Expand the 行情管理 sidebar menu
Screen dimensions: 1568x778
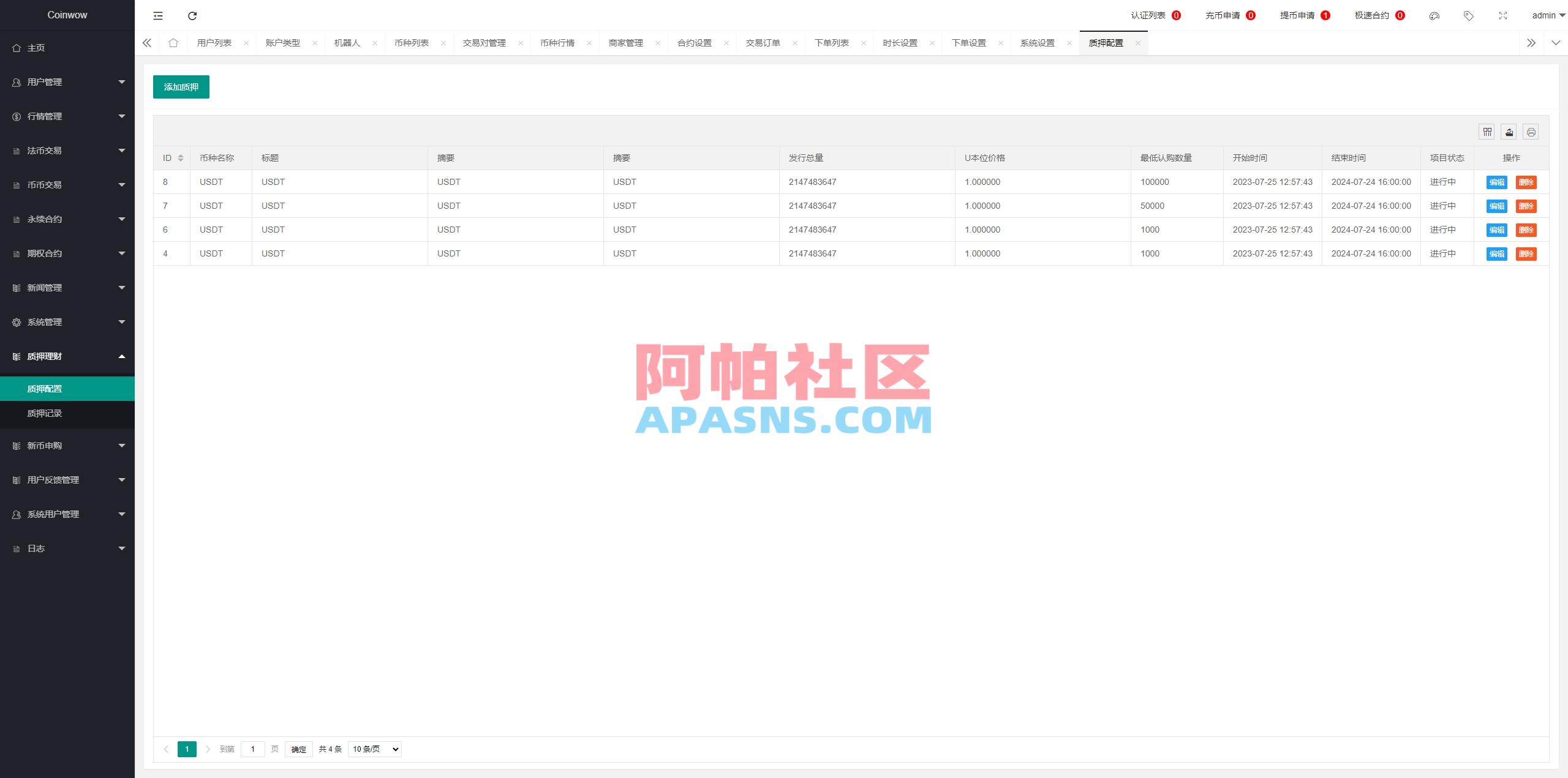pos(67,116)
